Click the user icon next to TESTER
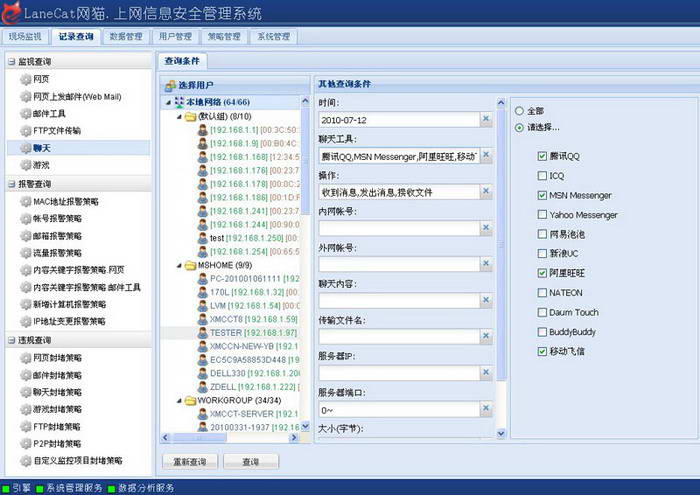The height and width of the screenshot is (495, 700). tap(203, 333)
